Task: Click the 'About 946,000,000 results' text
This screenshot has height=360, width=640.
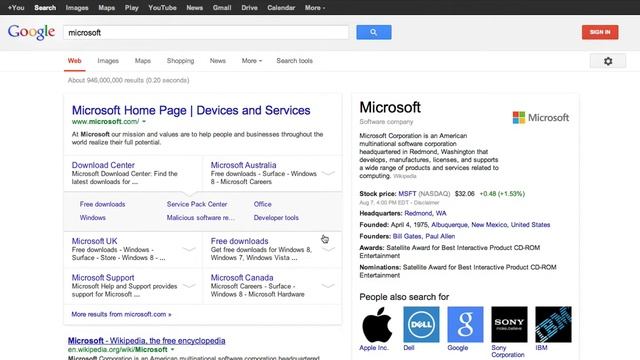Action: (x=128, y=80)
